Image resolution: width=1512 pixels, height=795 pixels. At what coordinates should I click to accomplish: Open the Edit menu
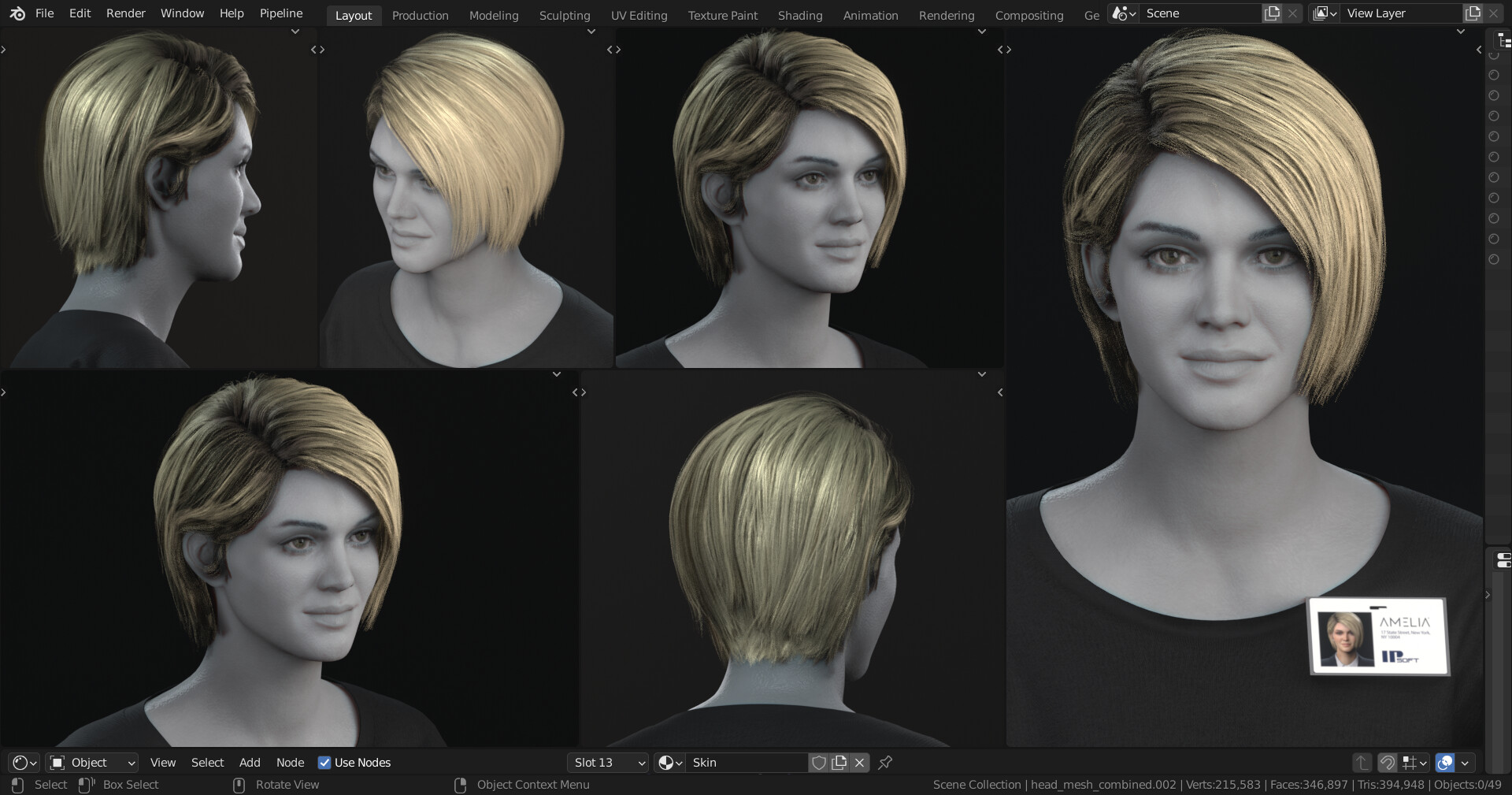[80, 13]
